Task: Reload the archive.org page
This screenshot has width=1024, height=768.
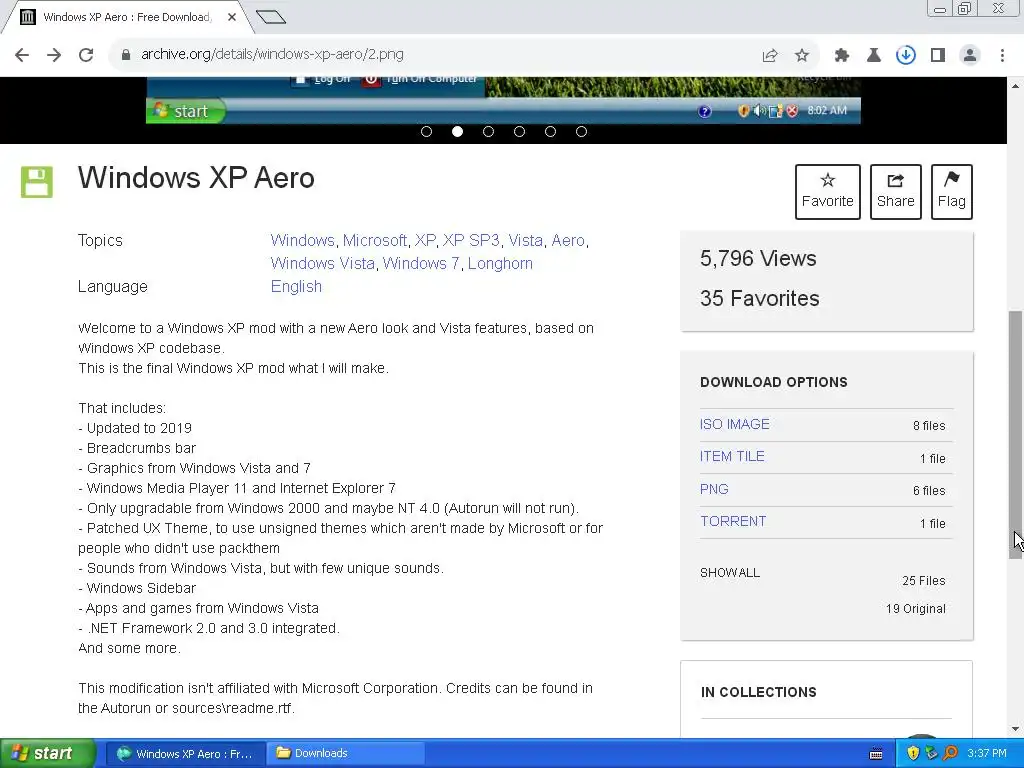Action: click(x=86, y=55)
